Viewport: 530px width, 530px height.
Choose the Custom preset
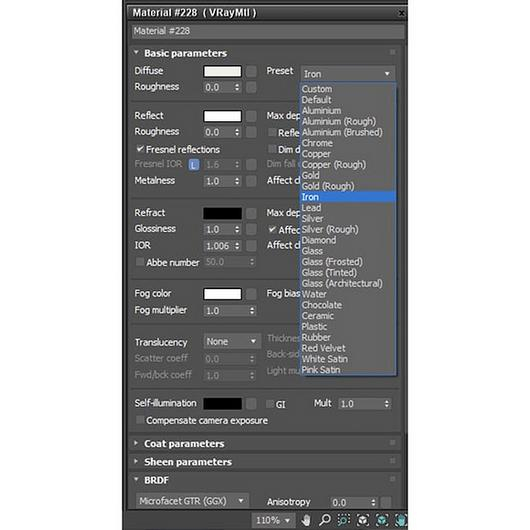coord(348,89)
